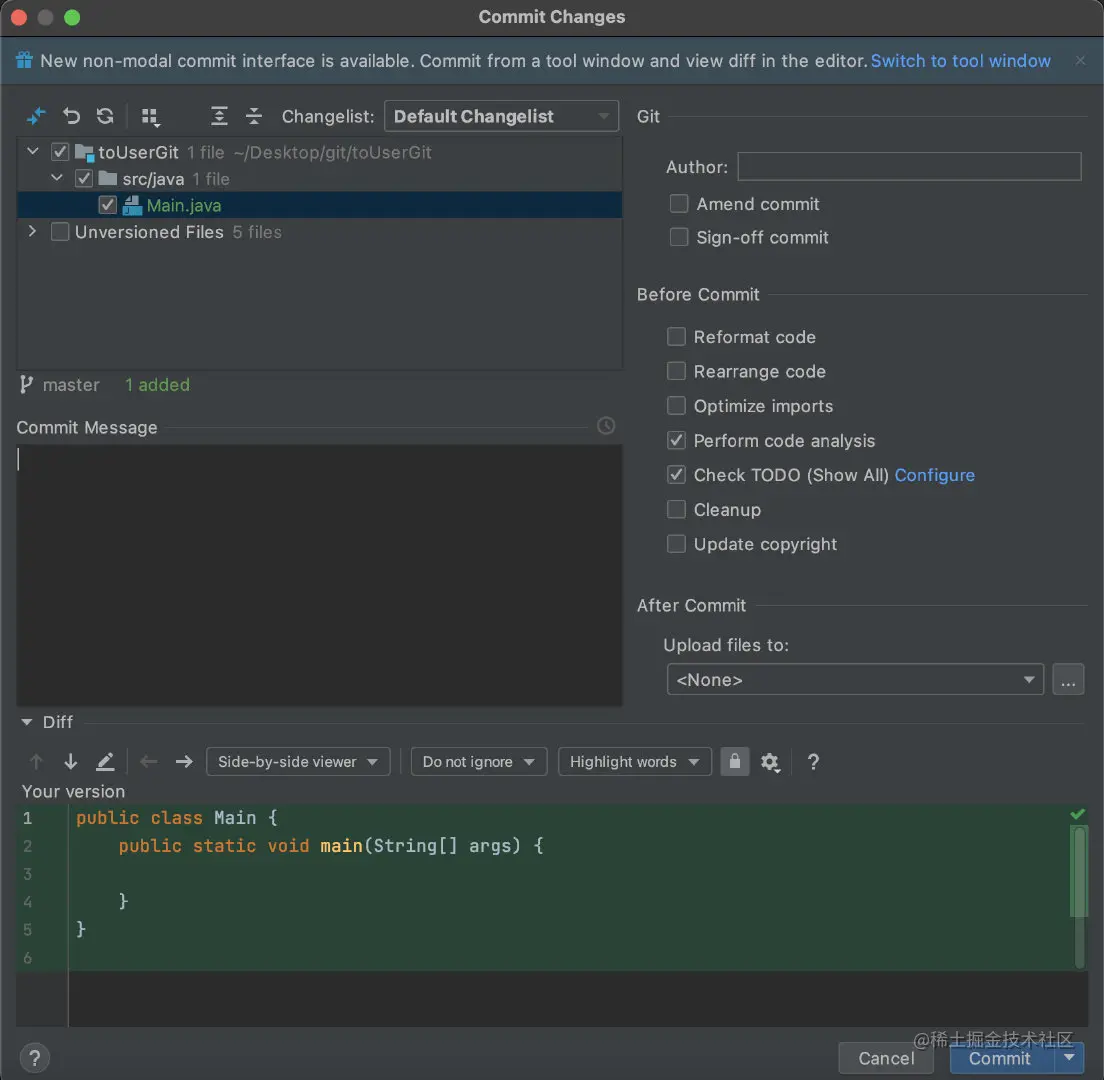Enable Optimize imports option
The width and height of the screenshot is (1104, 1080).
click(676, 406)
